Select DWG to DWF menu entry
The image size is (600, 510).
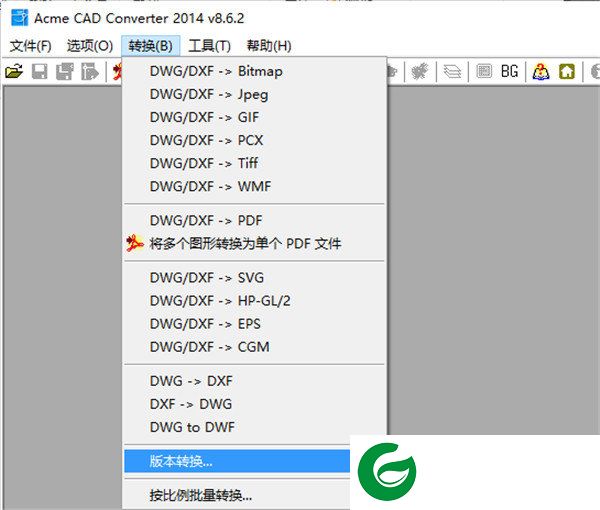(x=254, y=427)
